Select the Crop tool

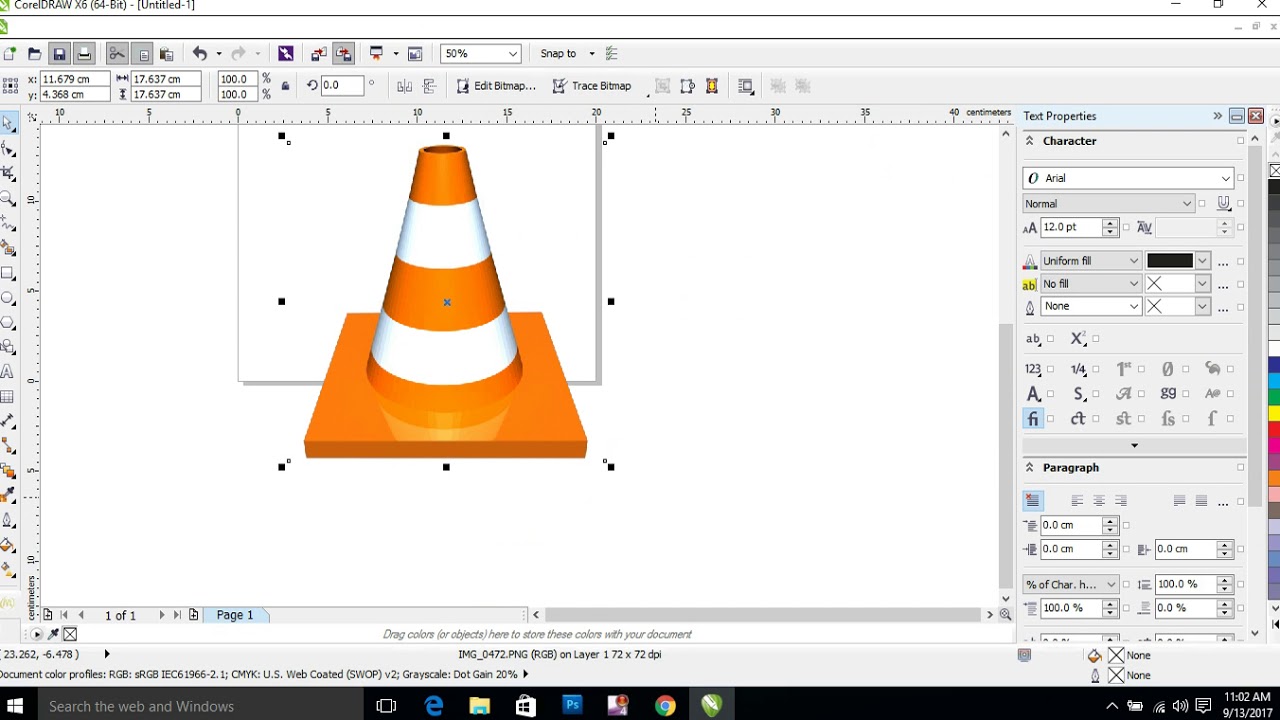tap(8, 174)
